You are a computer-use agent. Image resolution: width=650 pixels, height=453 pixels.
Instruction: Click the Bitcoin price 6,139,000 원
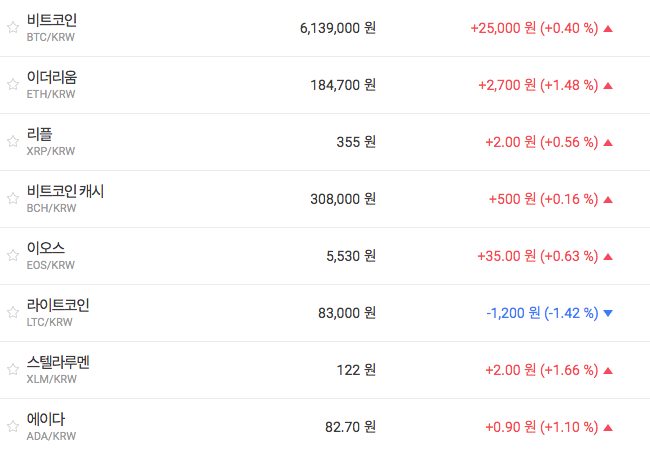(337, 28)
